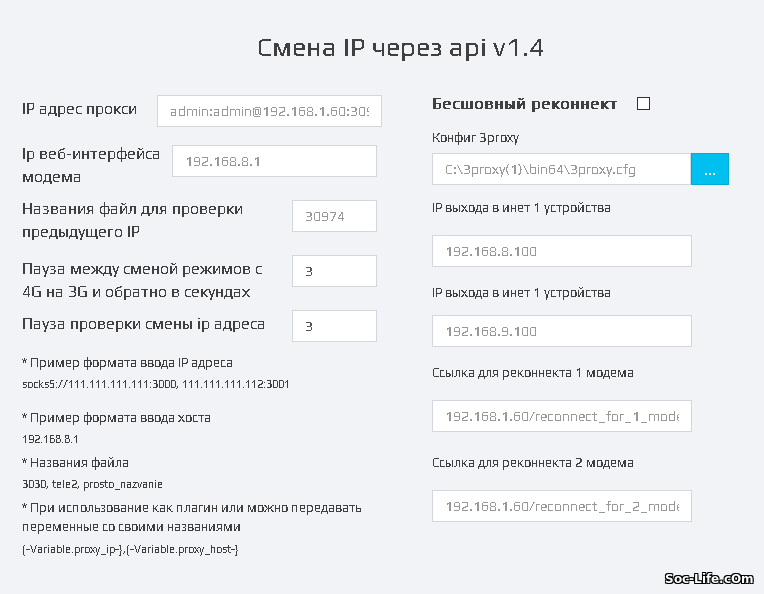Image resolution: width=764 pixels, height=594 pixels.
Task: Click the output IP field showing 192.168.9.100
Action: (x=561, y=331)
